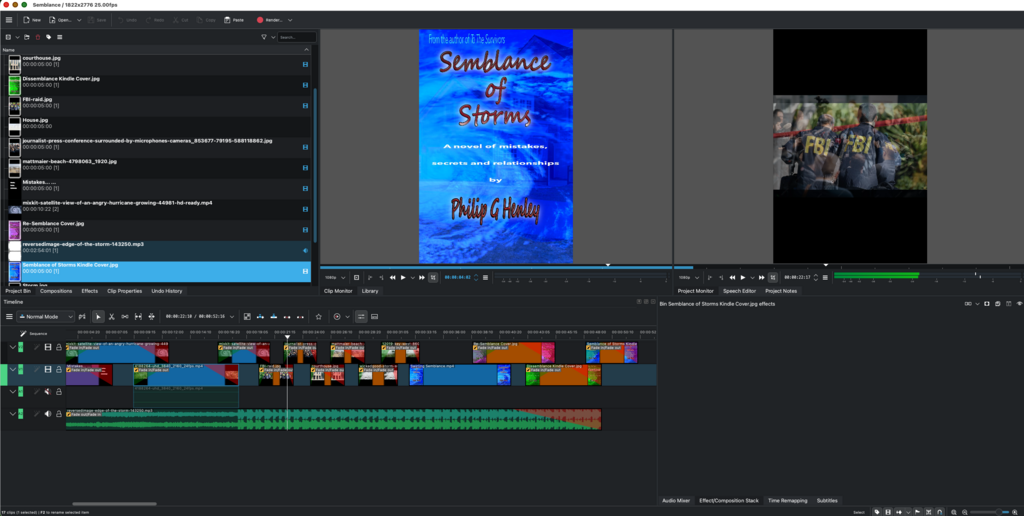Create a New project
This screenshot has width=1024, height=516.
click(32, 20)
